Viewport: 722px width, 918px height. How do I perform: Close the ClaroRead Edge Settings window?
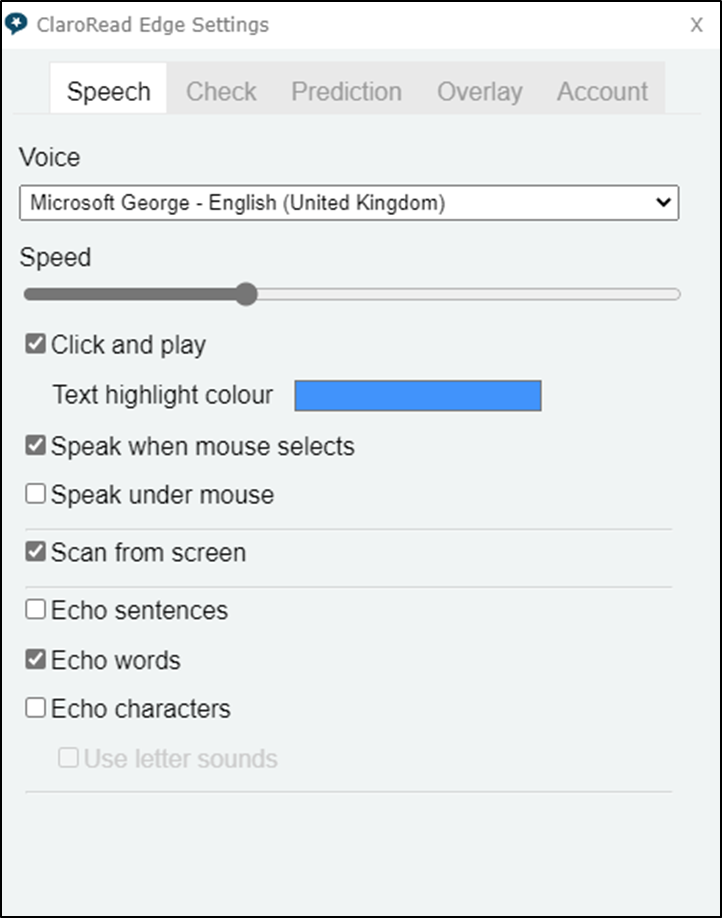click(x=696, y=25)
